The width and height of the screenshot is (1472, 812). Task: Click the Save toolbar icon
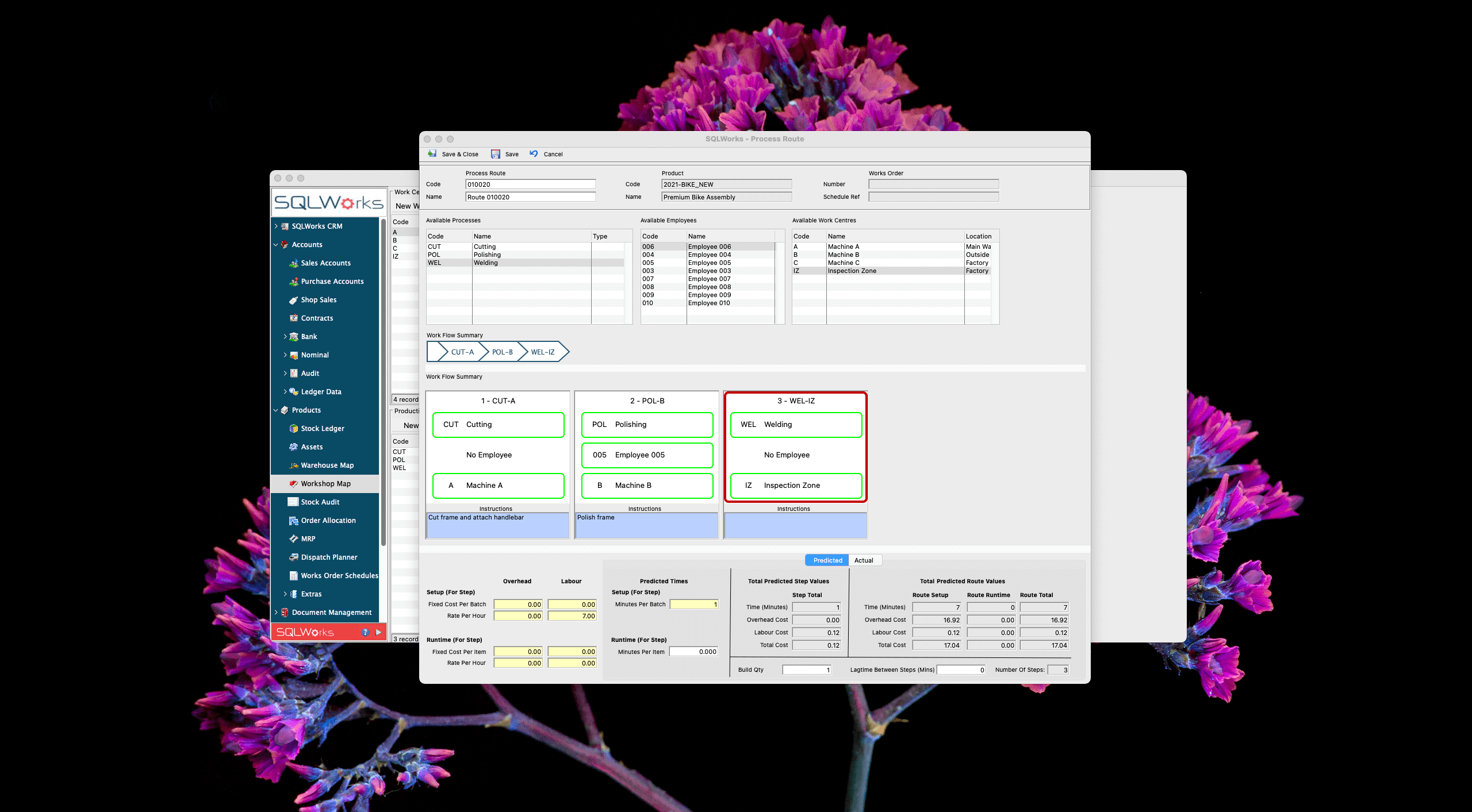pos(505,154)
